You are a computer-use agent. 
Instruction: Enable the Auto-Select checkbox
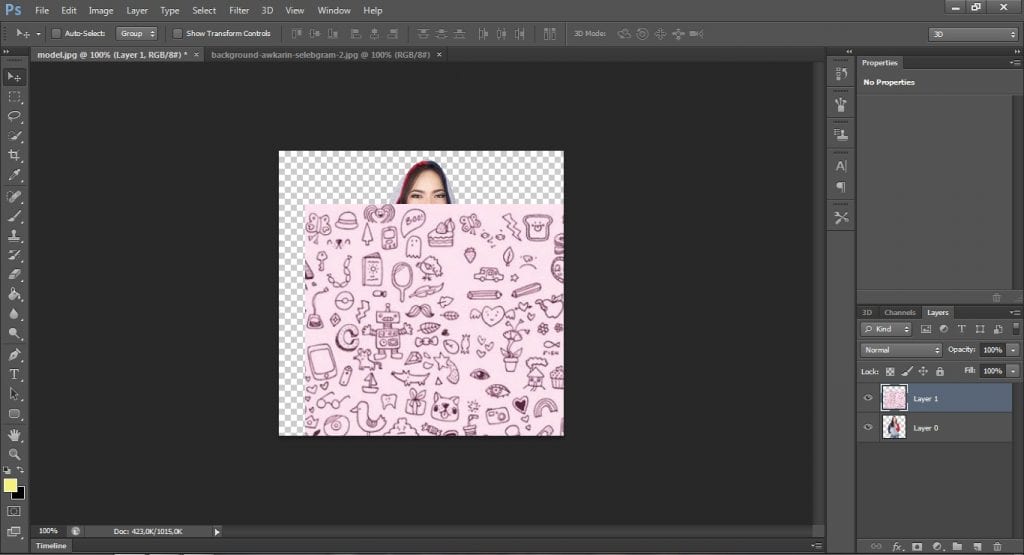56,33
